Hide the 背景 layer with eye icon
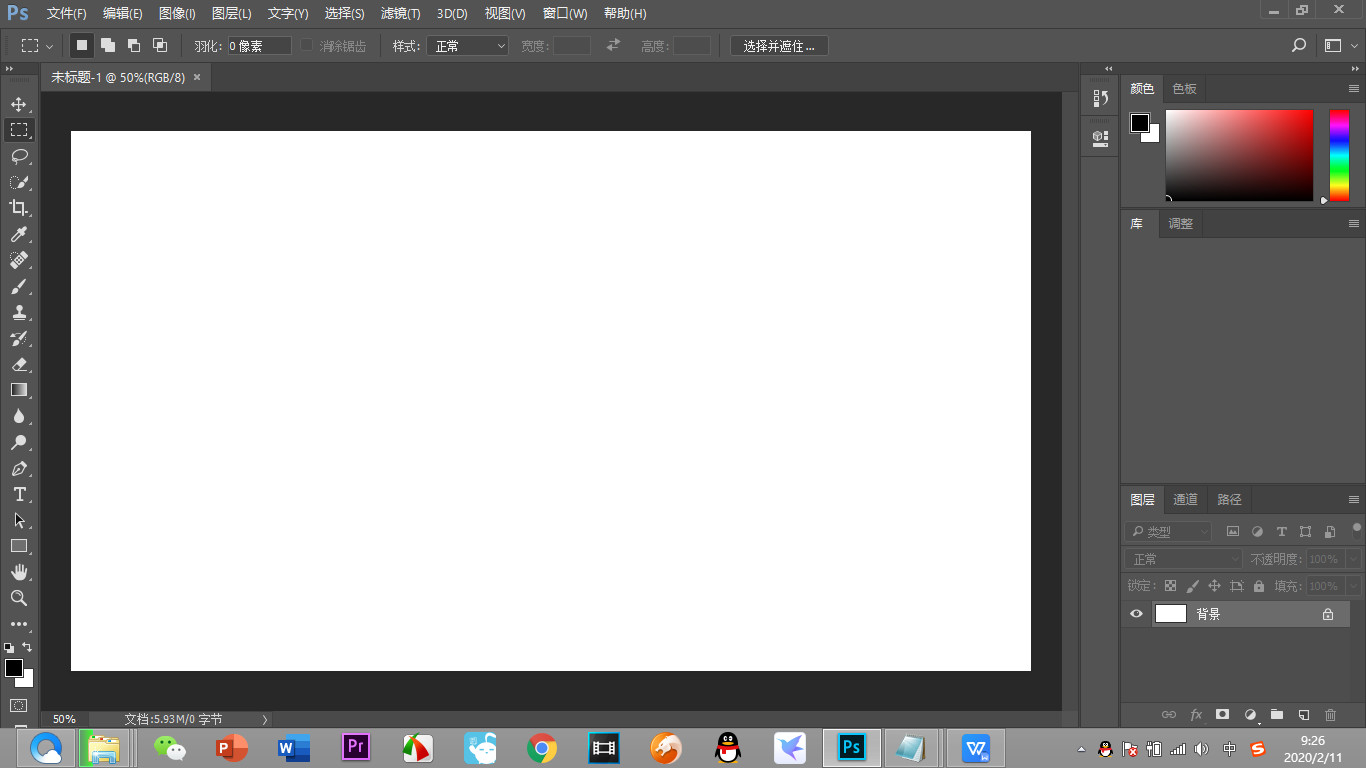This screenshot has width=1366, height=768. click(1136, 614)
